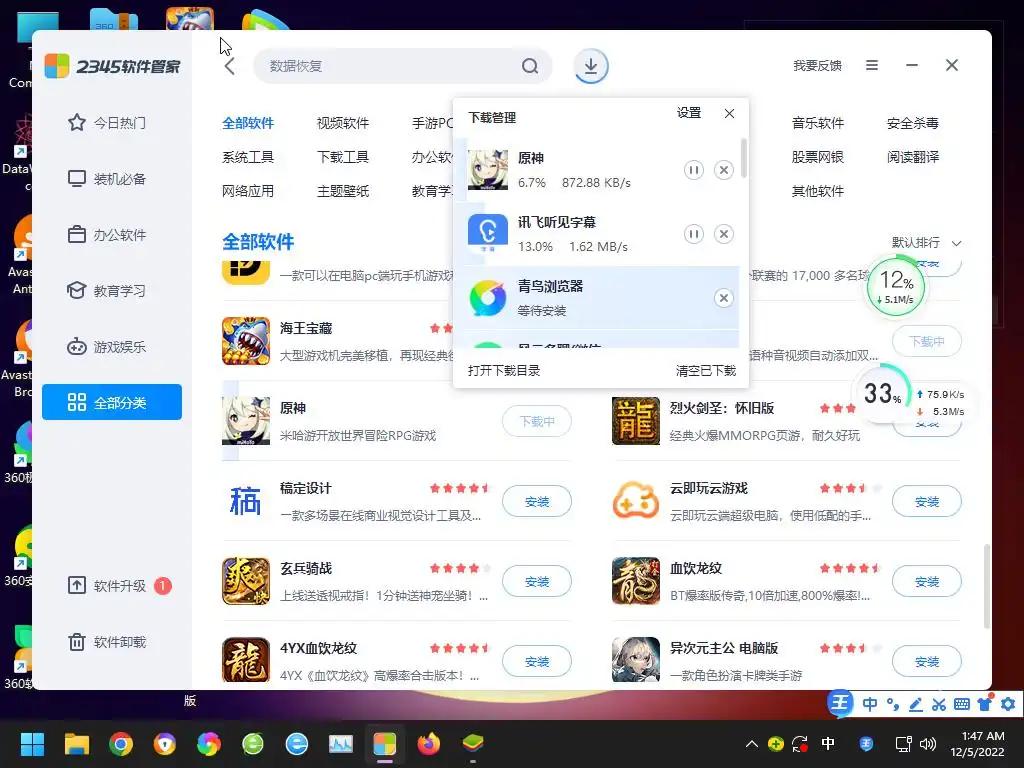Expand the 默认排行 sort dropdown

click(x=927, y=243)
